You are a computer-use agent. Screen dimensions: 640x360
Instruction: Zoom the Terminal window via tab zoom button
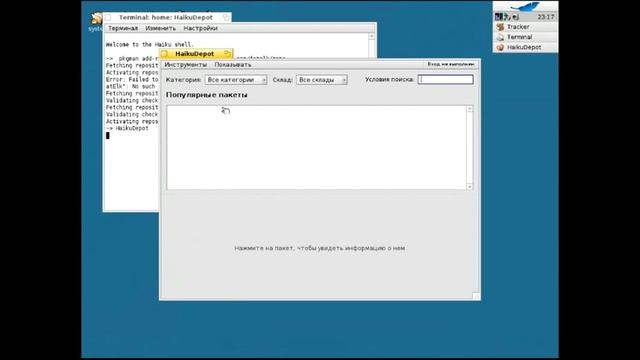click(x=226, y=17)
